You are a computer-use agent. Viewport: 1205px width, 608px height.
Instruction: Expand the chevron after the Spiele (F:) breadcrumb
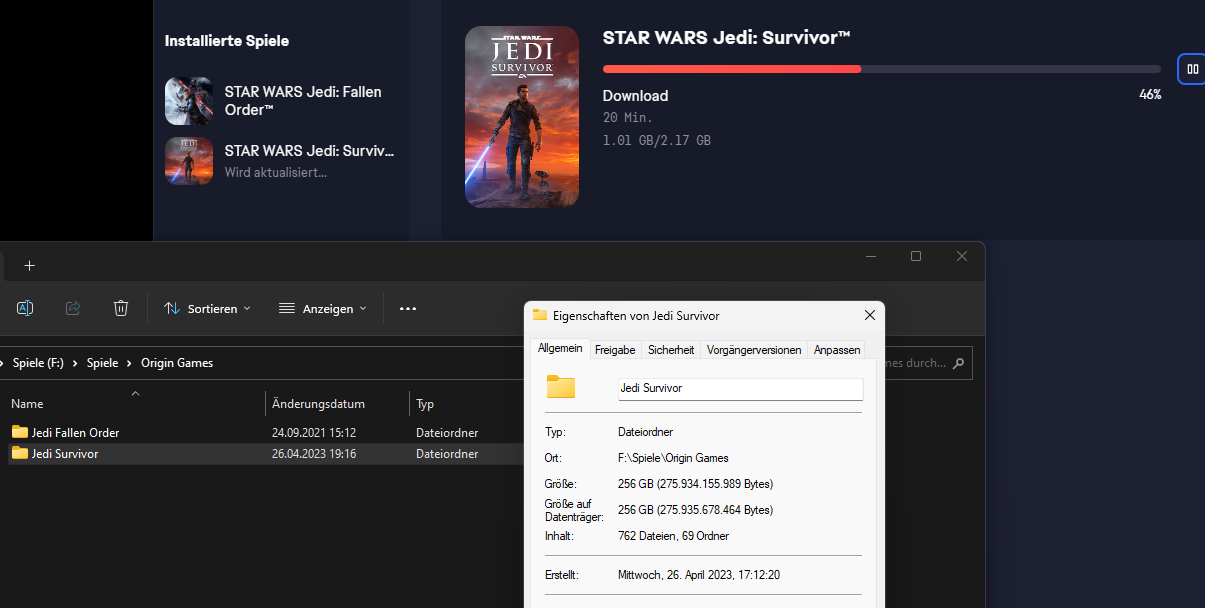click(75, 363)
